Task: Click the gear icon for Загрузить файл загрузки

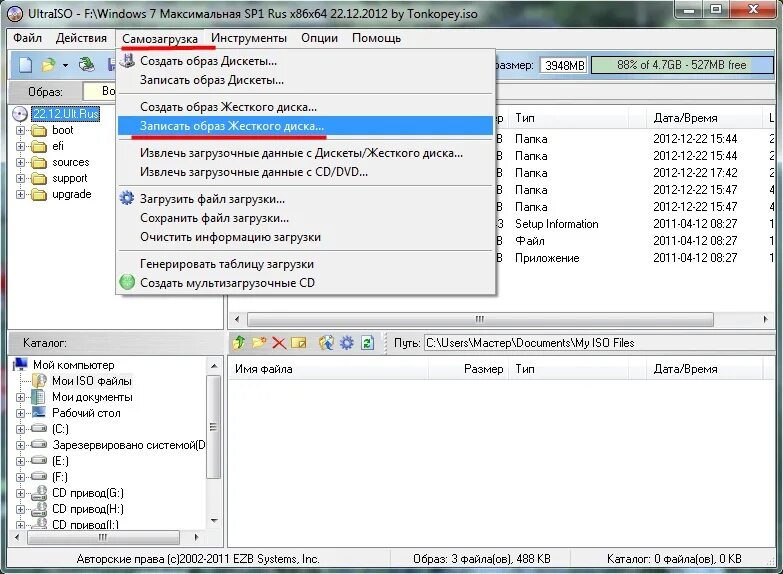Action: click(127, 198)
